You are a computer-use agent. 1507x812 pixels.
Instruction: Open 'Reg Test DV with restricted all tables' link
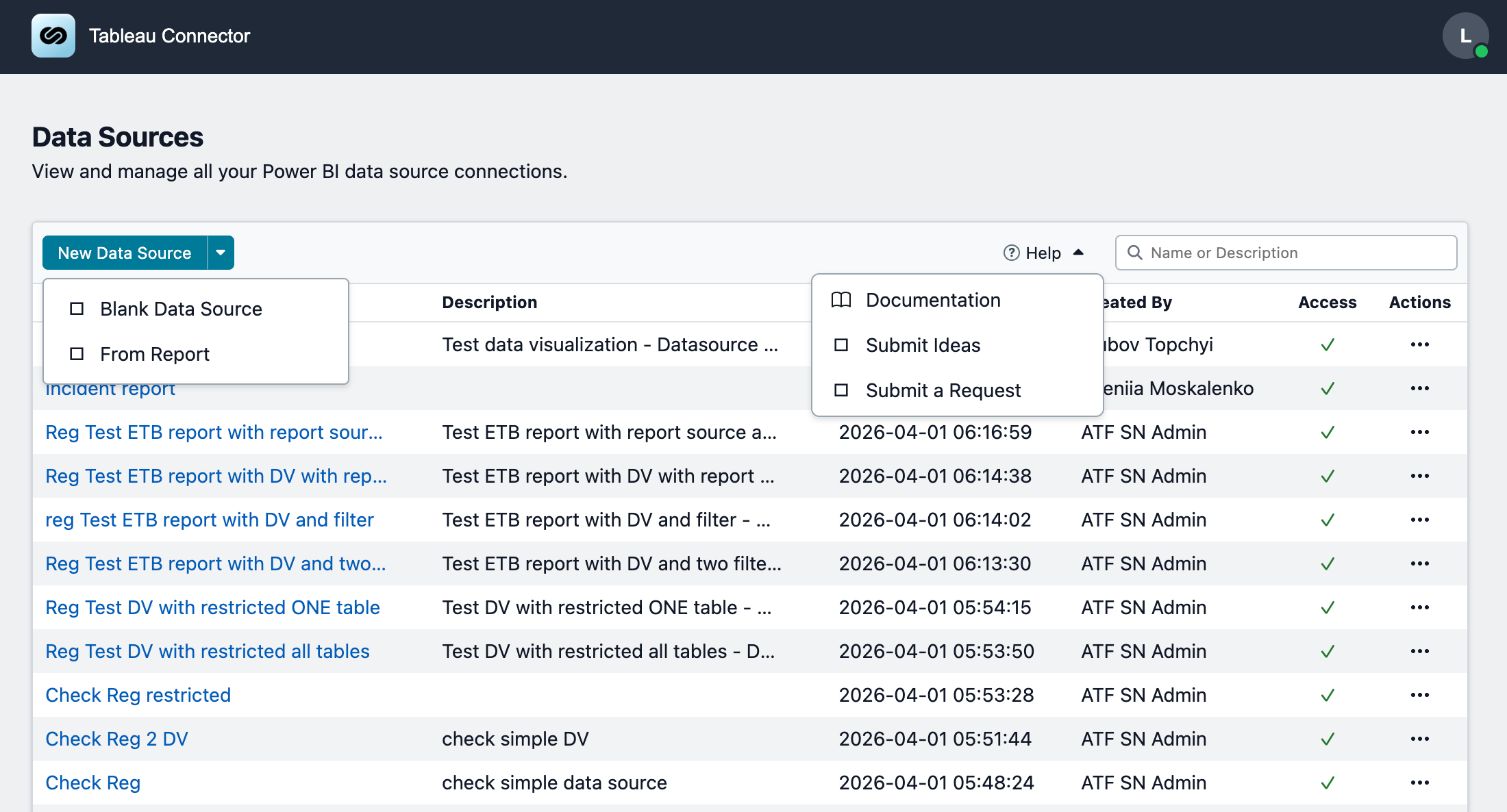(x=208, y=651)
